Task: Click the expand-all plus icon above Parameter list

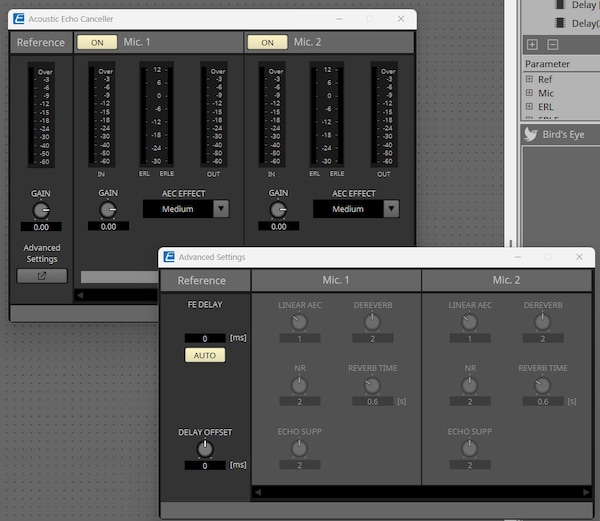Action: click(x=532, y=44)
